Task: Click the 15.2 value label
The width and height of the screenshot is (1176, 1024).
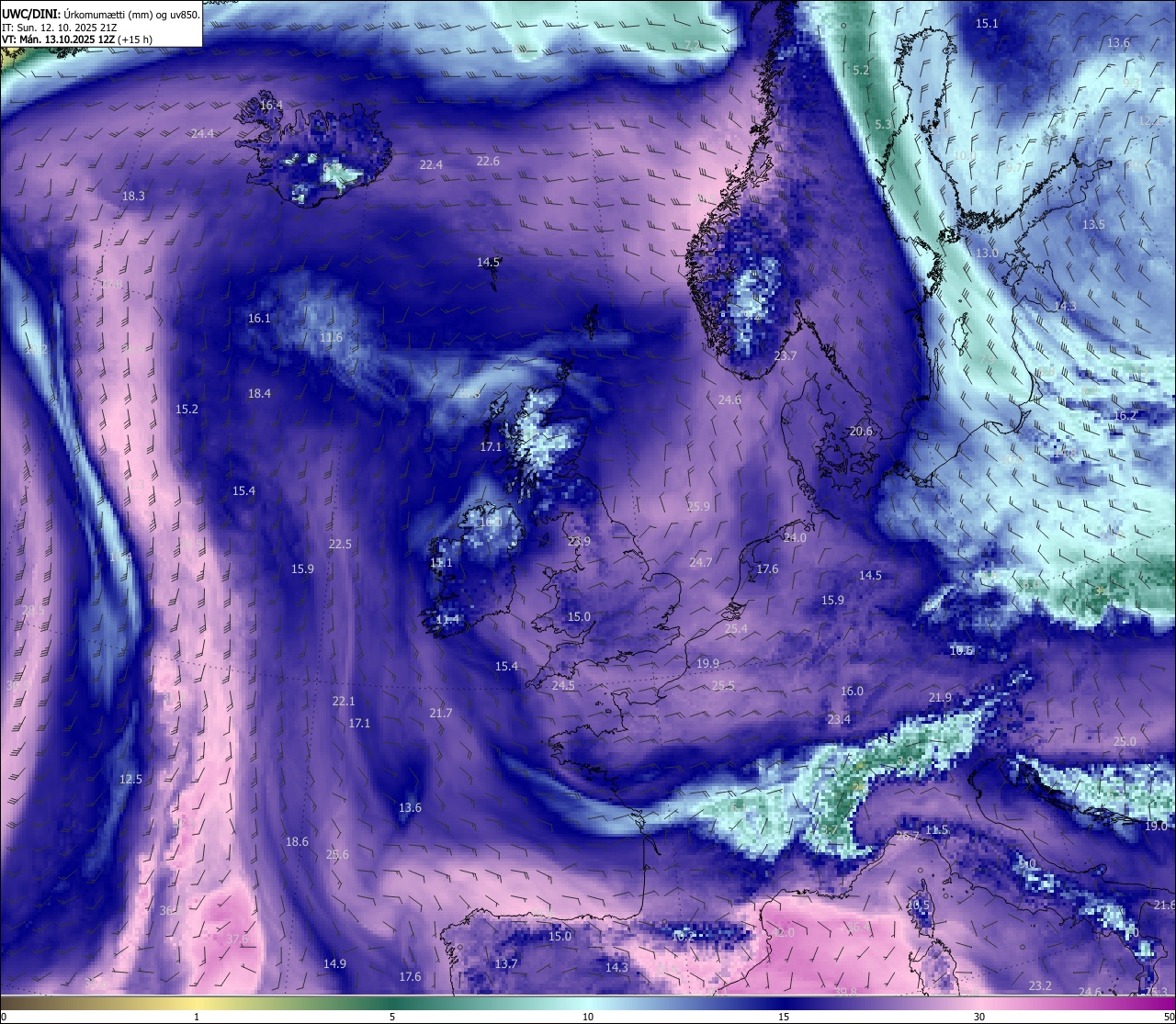Action: tap(187, 409)
